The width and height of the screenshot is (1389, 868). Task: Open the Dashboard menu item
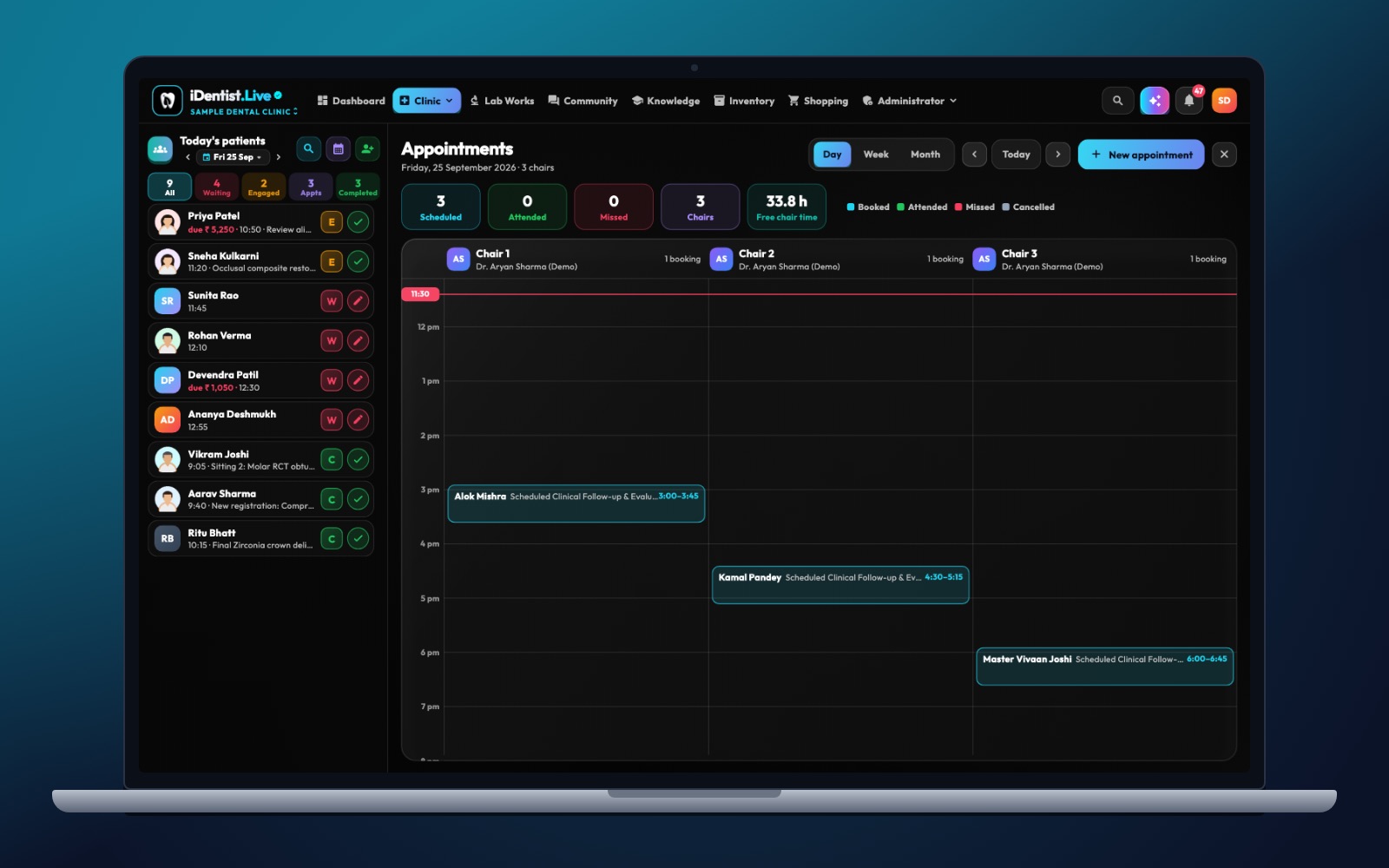(x=351, y=101)
